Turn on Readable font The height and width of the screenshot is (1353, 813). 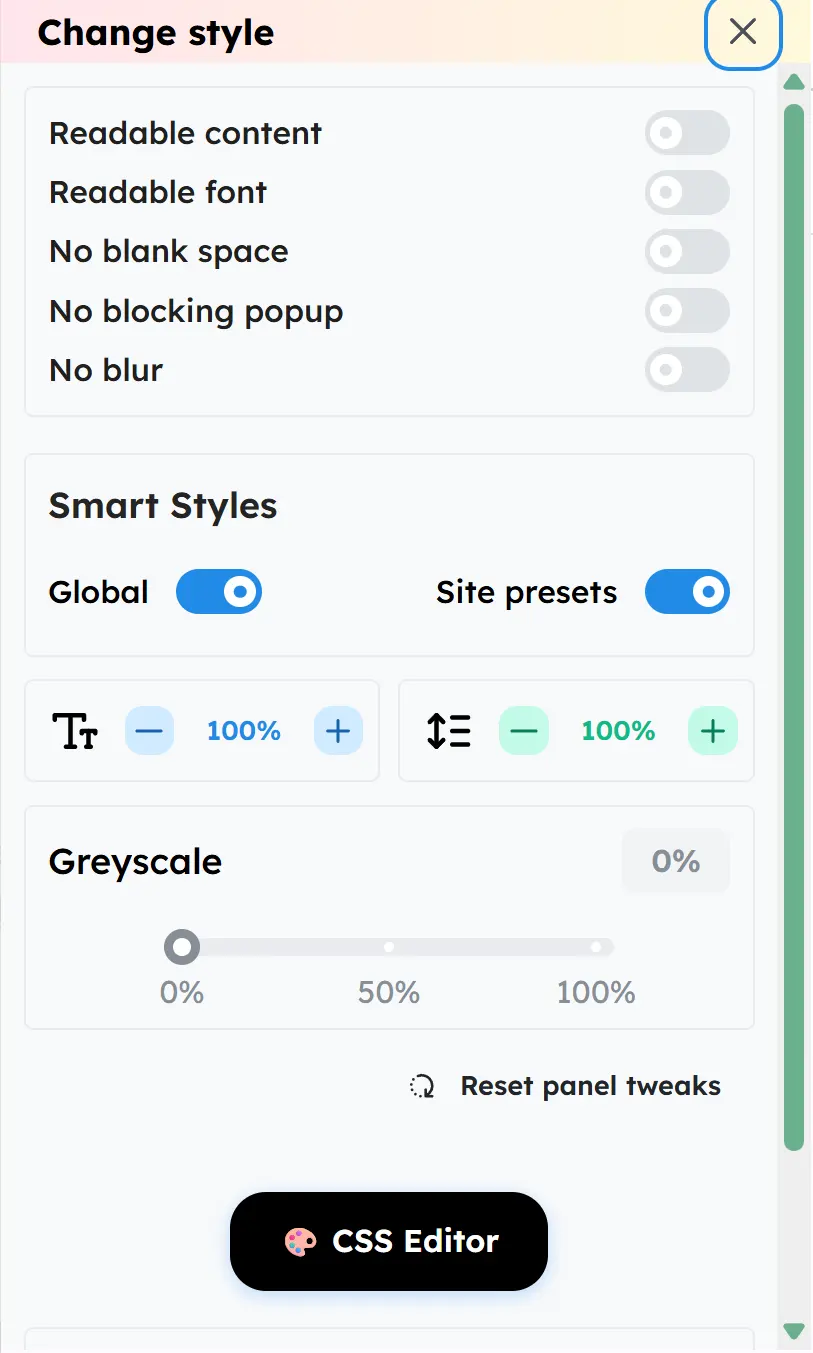point(687,192)
